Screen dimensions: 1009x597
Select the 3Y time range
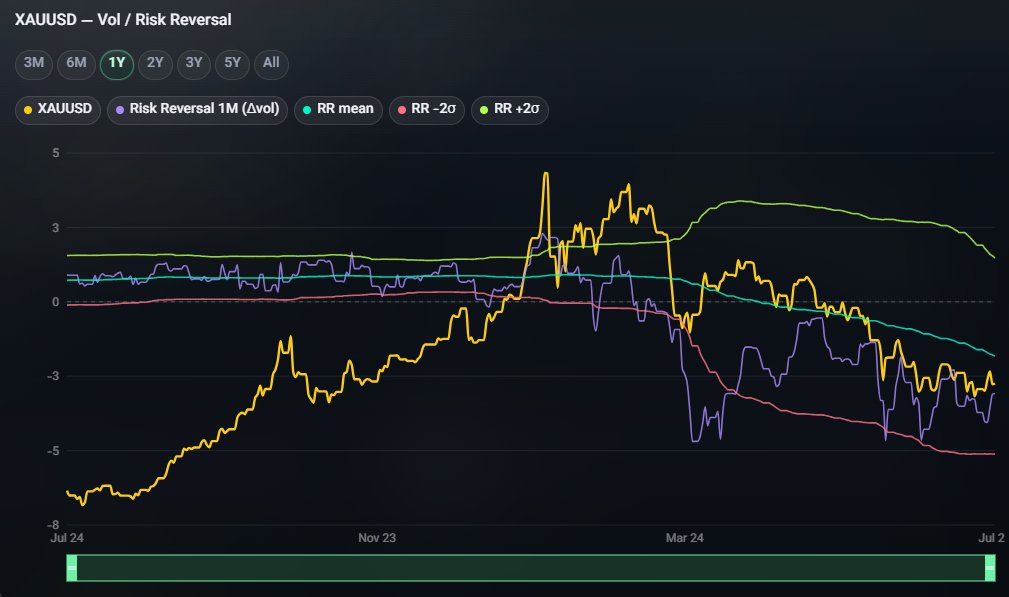point(194,64)
